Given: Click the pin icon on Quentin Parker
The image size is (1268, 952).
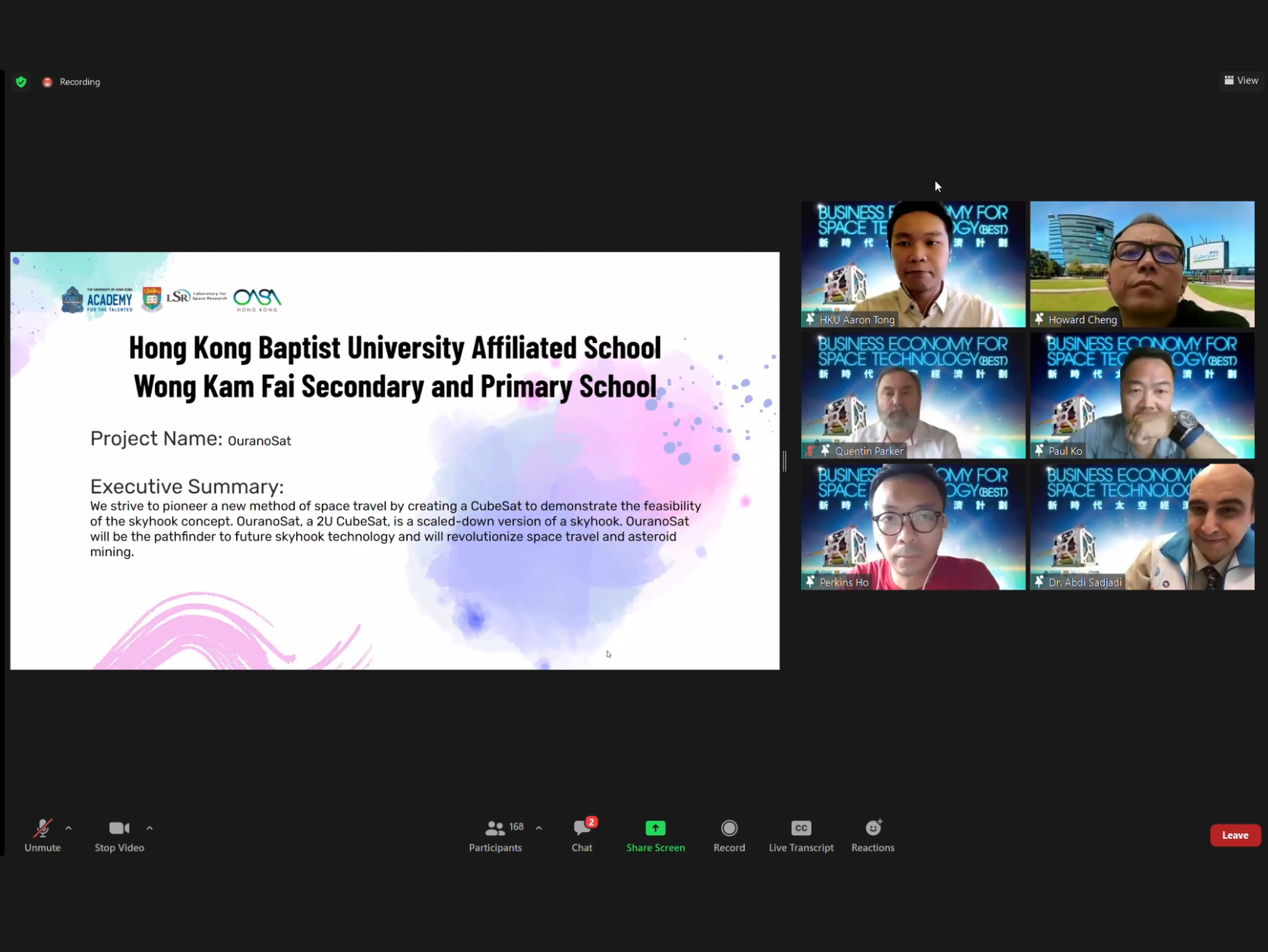Looking at the screenshot, I should [x=825, y=451].
